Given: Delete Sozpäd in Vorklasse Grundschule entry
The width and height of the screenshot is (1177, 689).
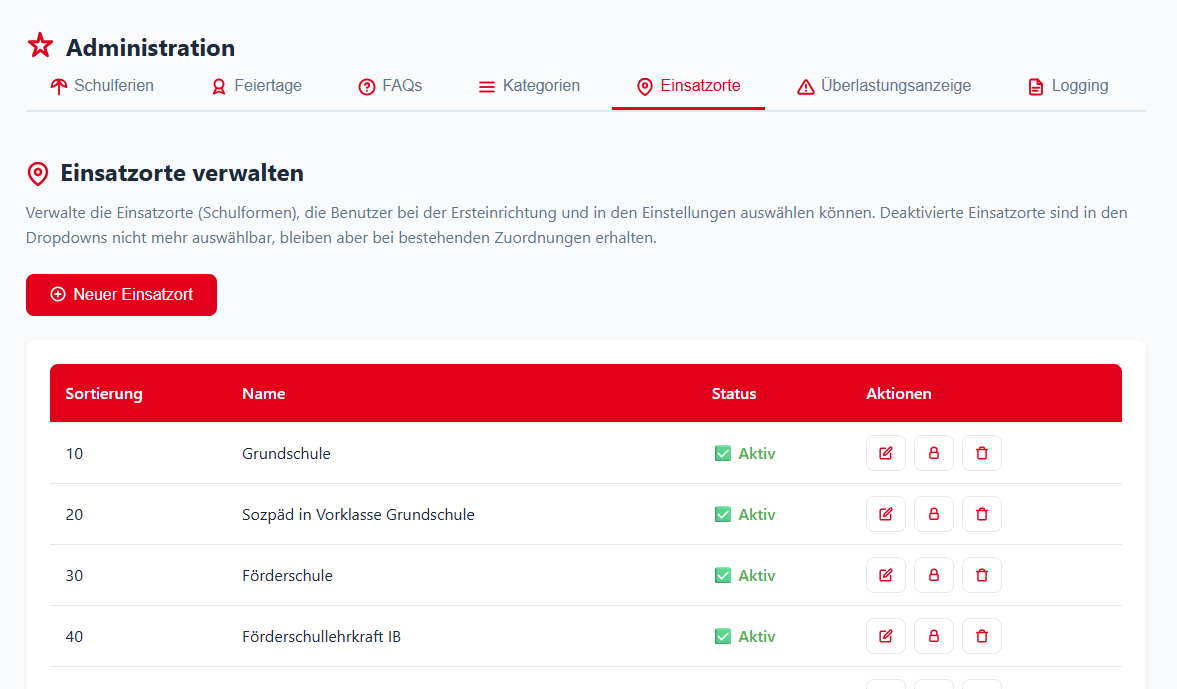Looking at the screenshot, I should (x=982, y=514).
